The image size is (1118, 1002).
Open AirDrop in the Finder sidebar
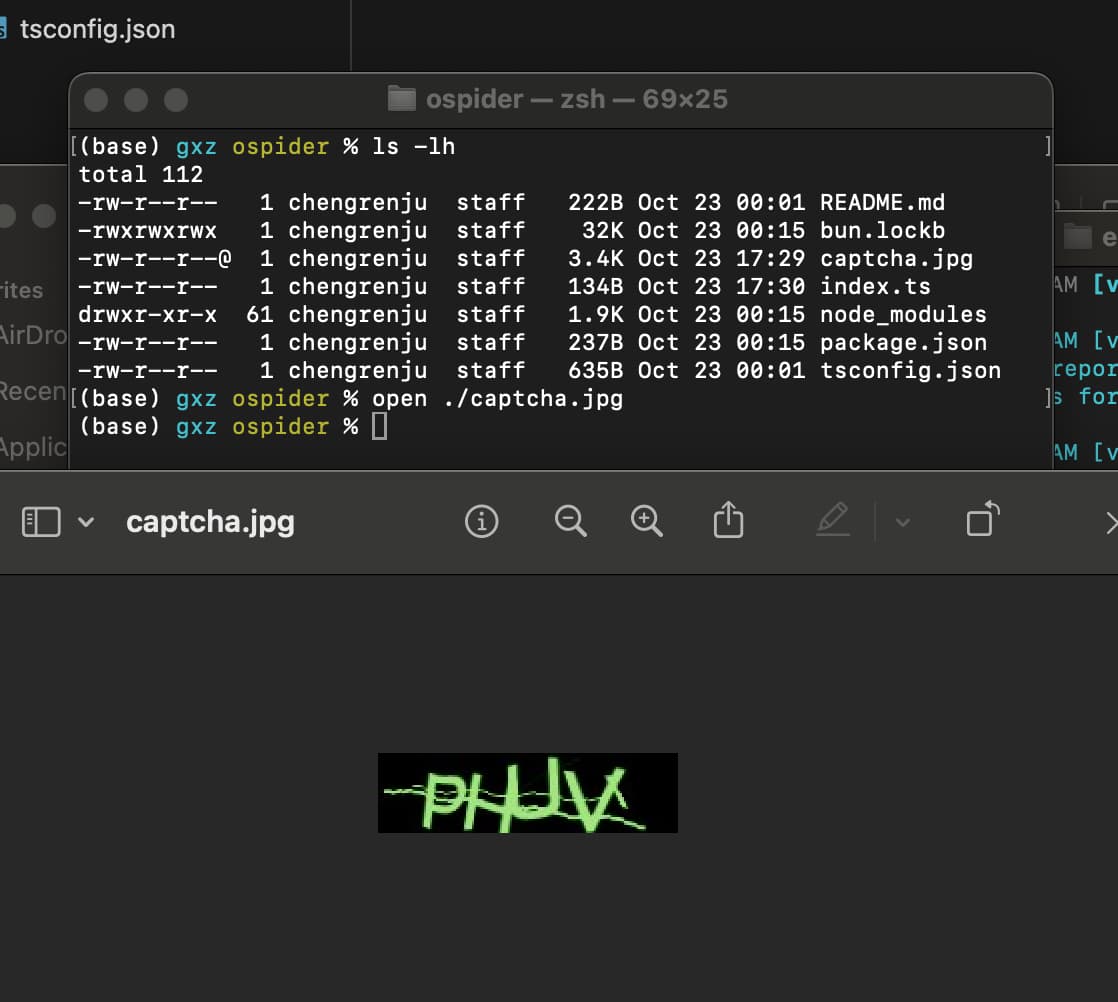point(32,335)
